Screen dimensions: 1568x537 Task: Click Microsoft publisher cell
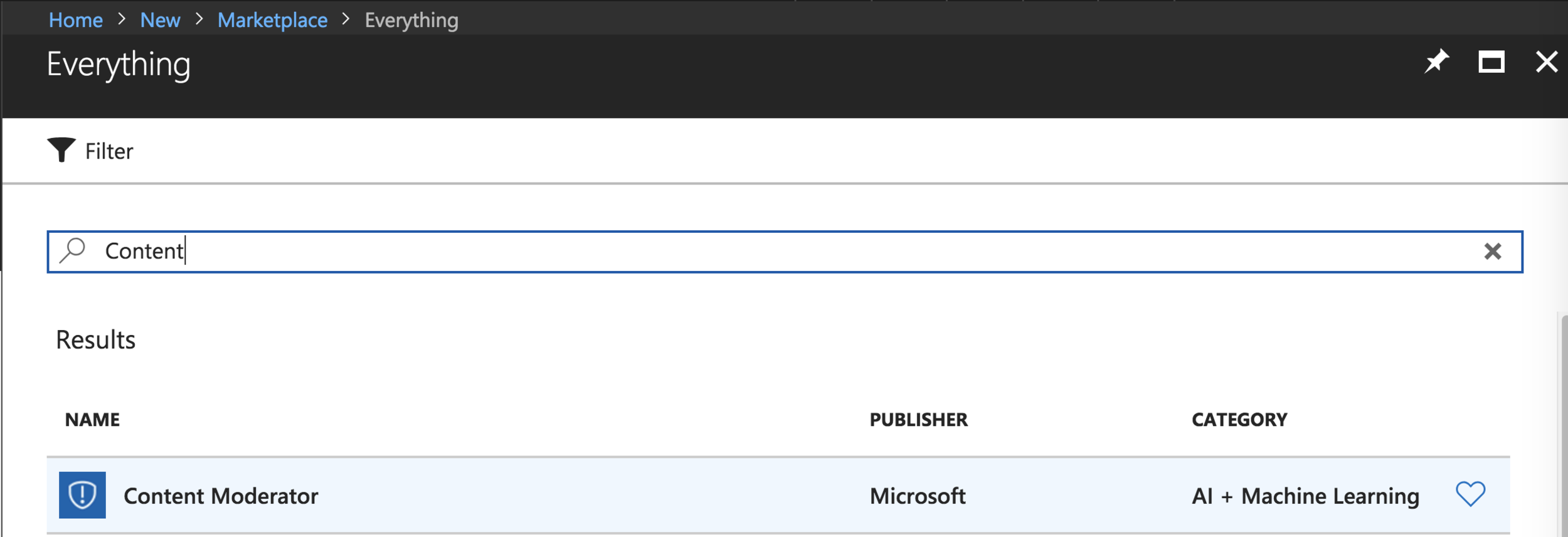[x=917, y=496]
